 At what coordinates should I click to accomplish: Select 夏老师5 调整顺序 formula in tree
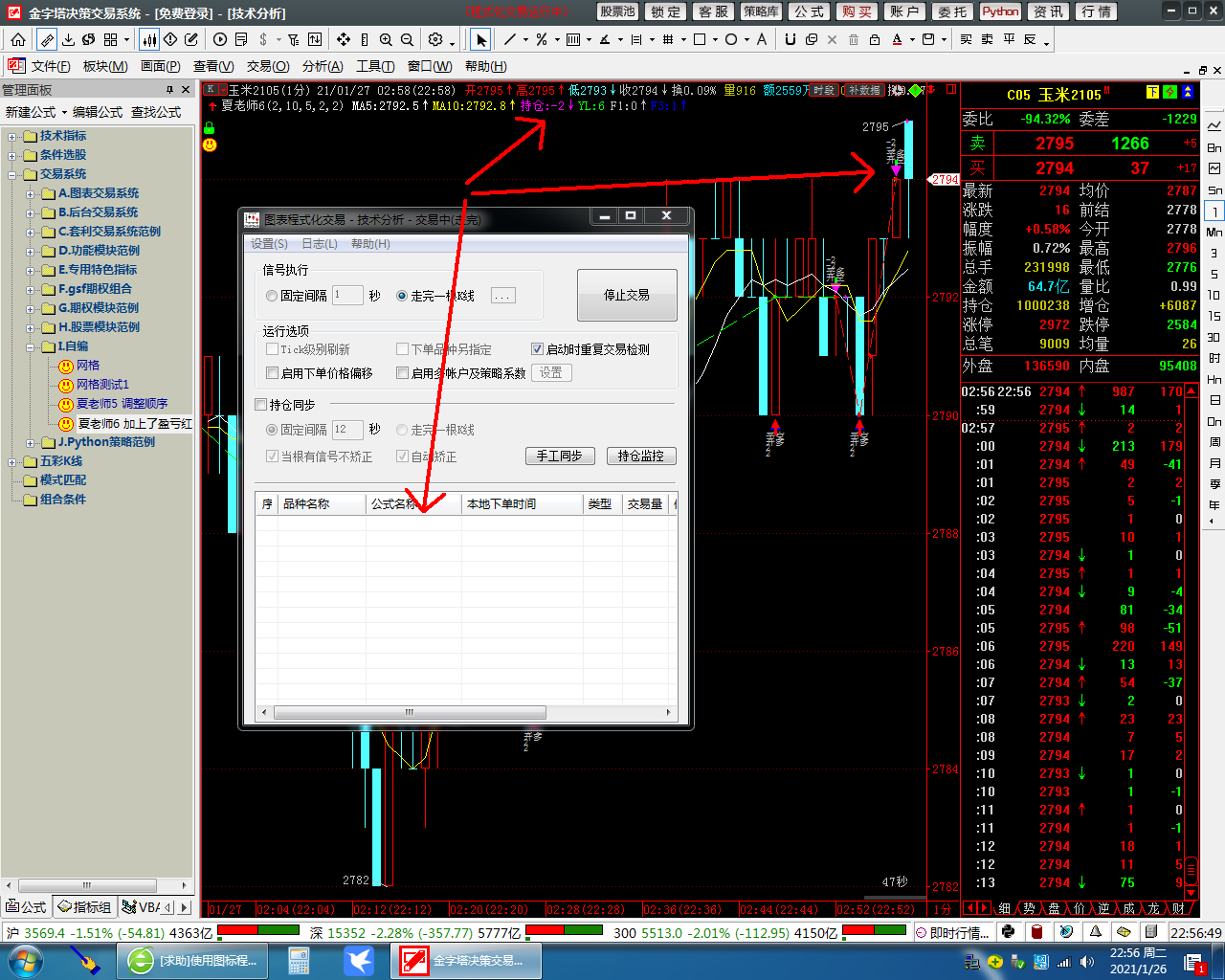pos(122,404)
